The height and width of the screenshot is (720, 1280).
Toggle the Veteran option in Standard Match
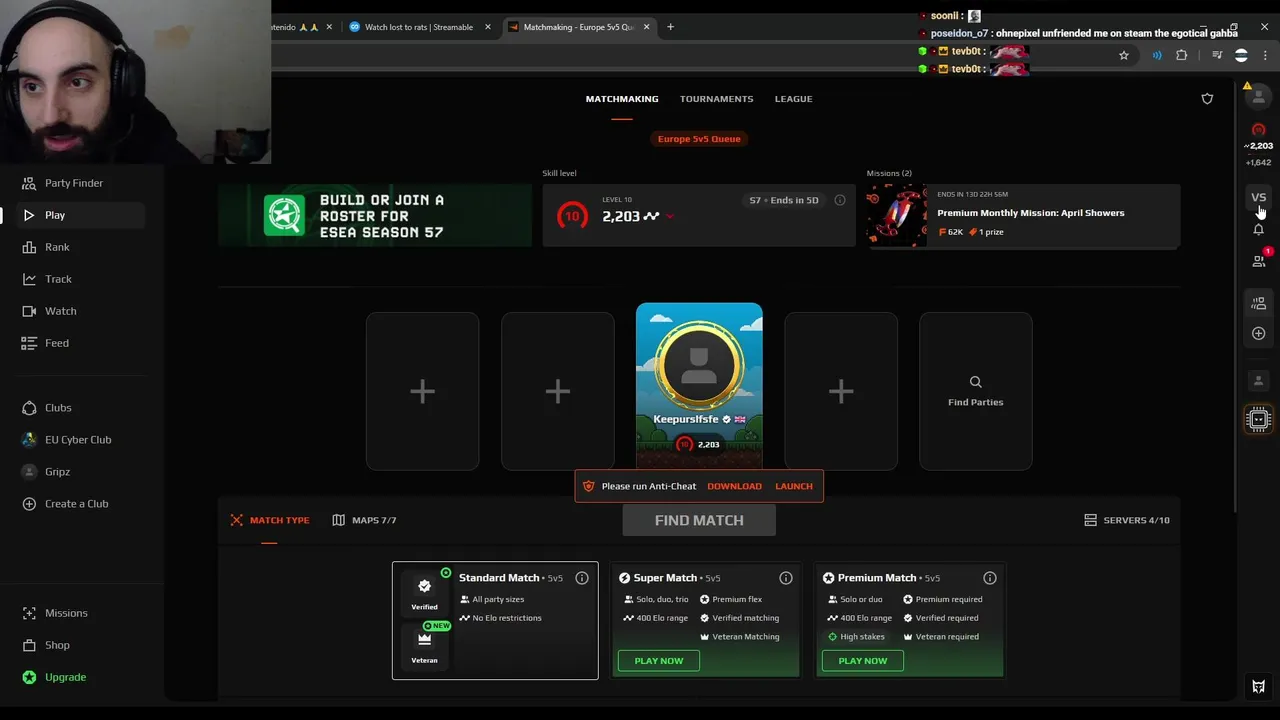tap(424, 646)
